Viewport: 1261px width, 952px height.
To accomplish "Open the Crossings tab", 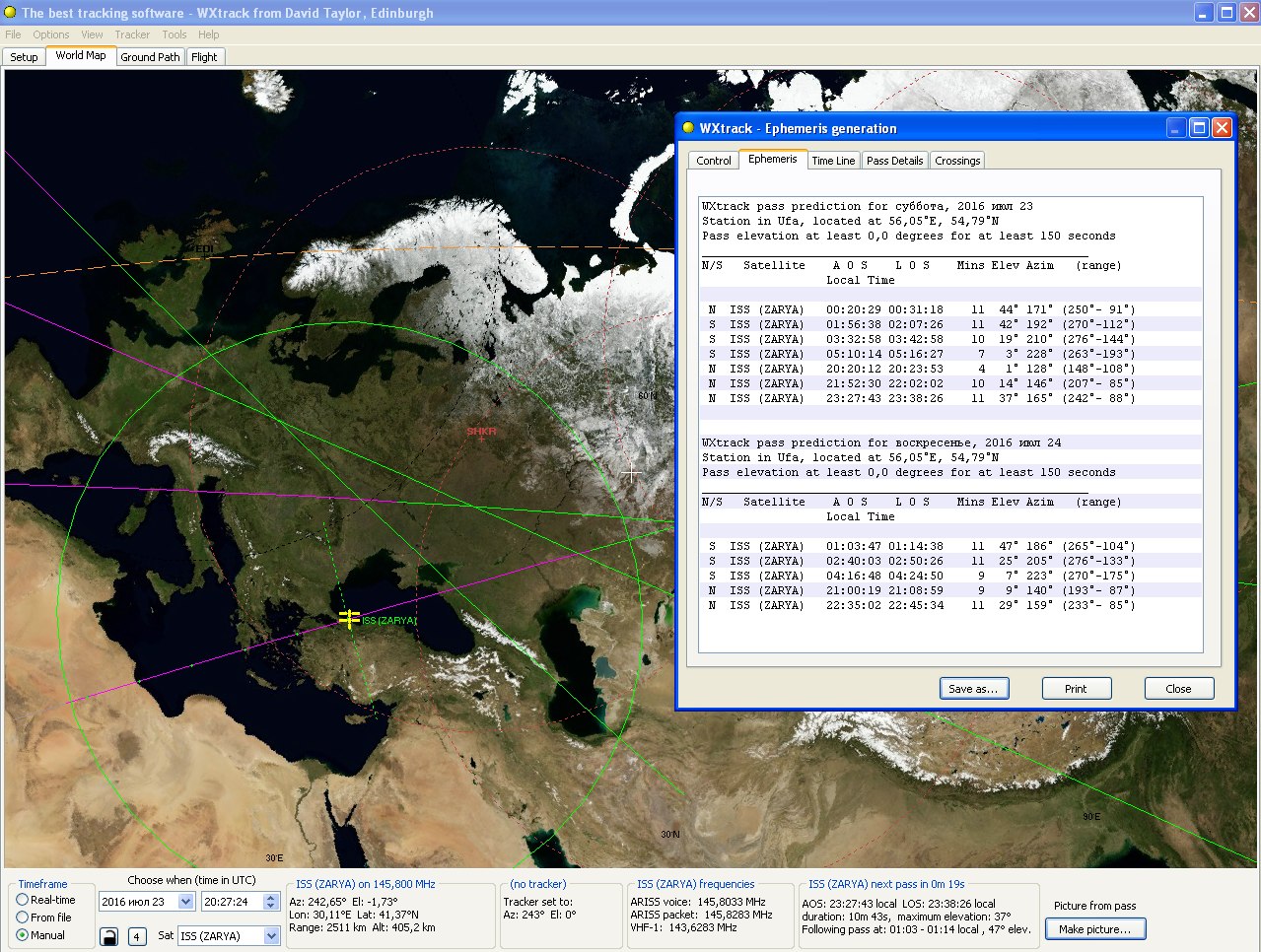I will (x=957, y=161).
